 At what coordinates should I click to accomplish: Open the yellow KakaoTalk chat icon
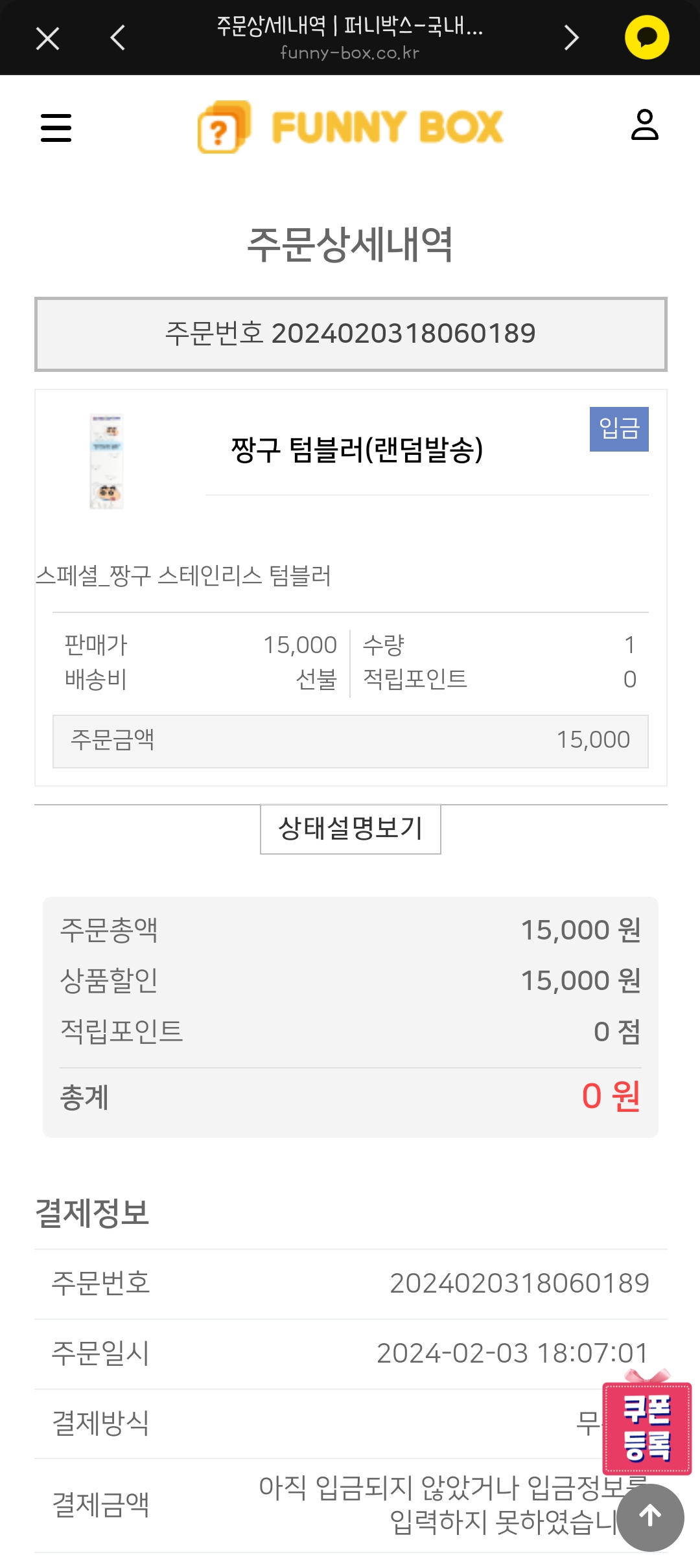646,38
